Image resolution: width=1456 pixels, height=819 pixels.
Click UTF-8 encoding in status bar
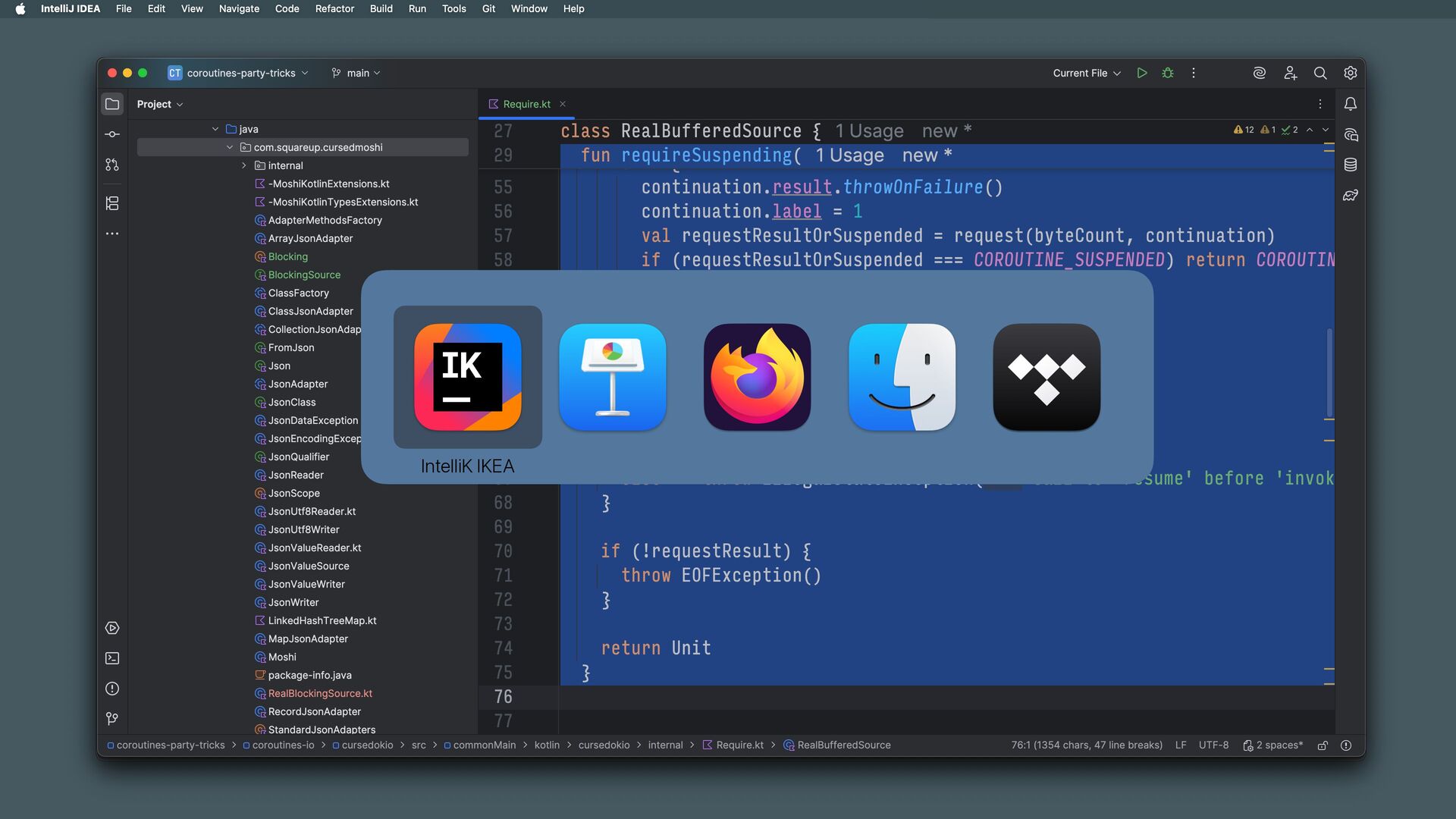click(x=1213, y=745)
